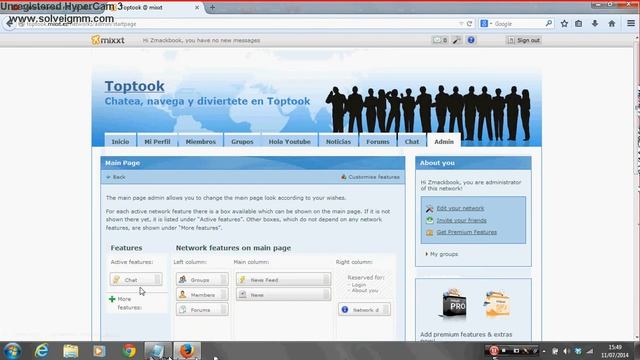
Task: Click Get Premium Features link
Action: tap(467, 232)
